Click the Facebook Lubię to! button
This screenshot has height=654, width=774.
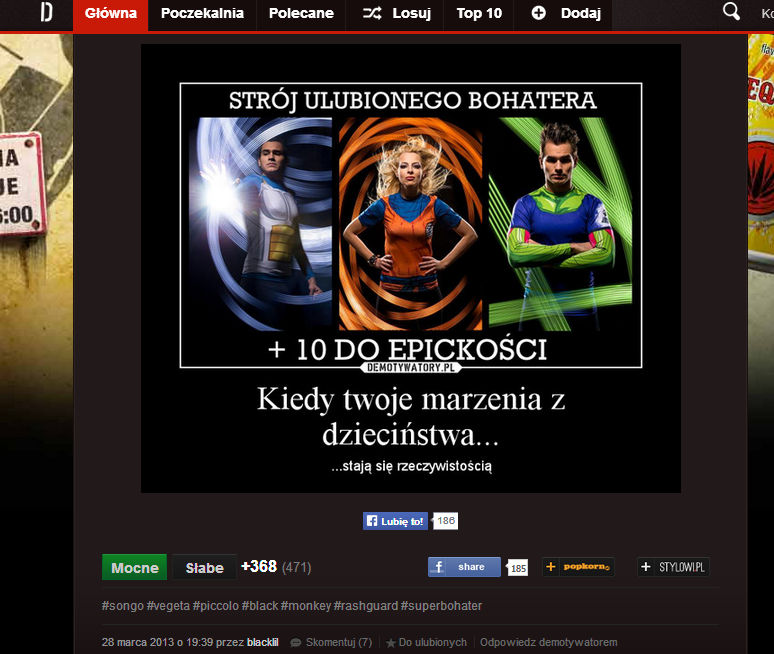coord(396,521)
